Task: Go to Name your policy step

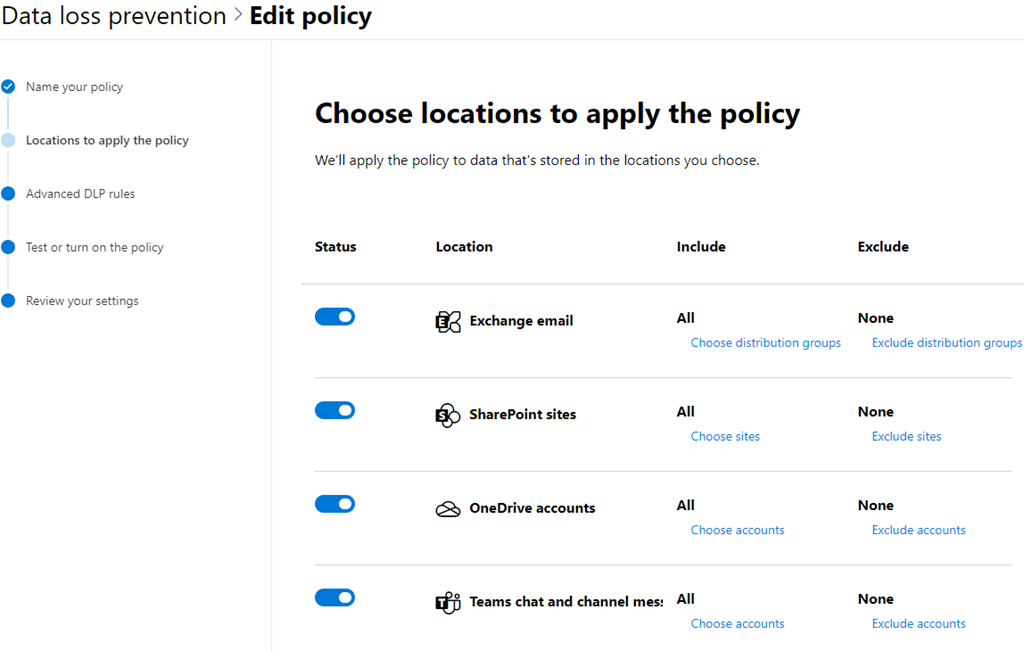Action: click(74, 87)
